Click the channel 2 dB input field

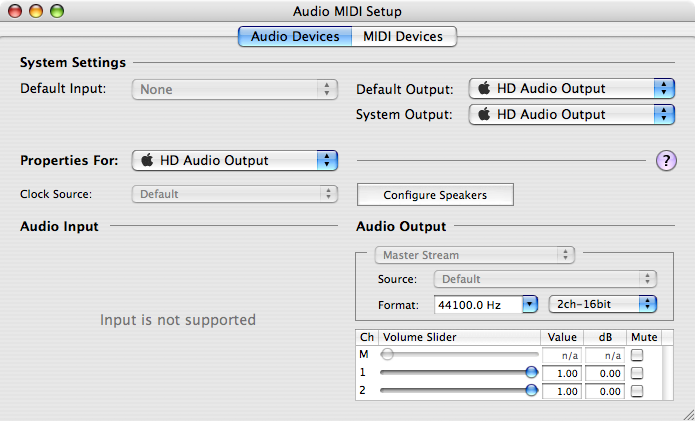point(604,391)
